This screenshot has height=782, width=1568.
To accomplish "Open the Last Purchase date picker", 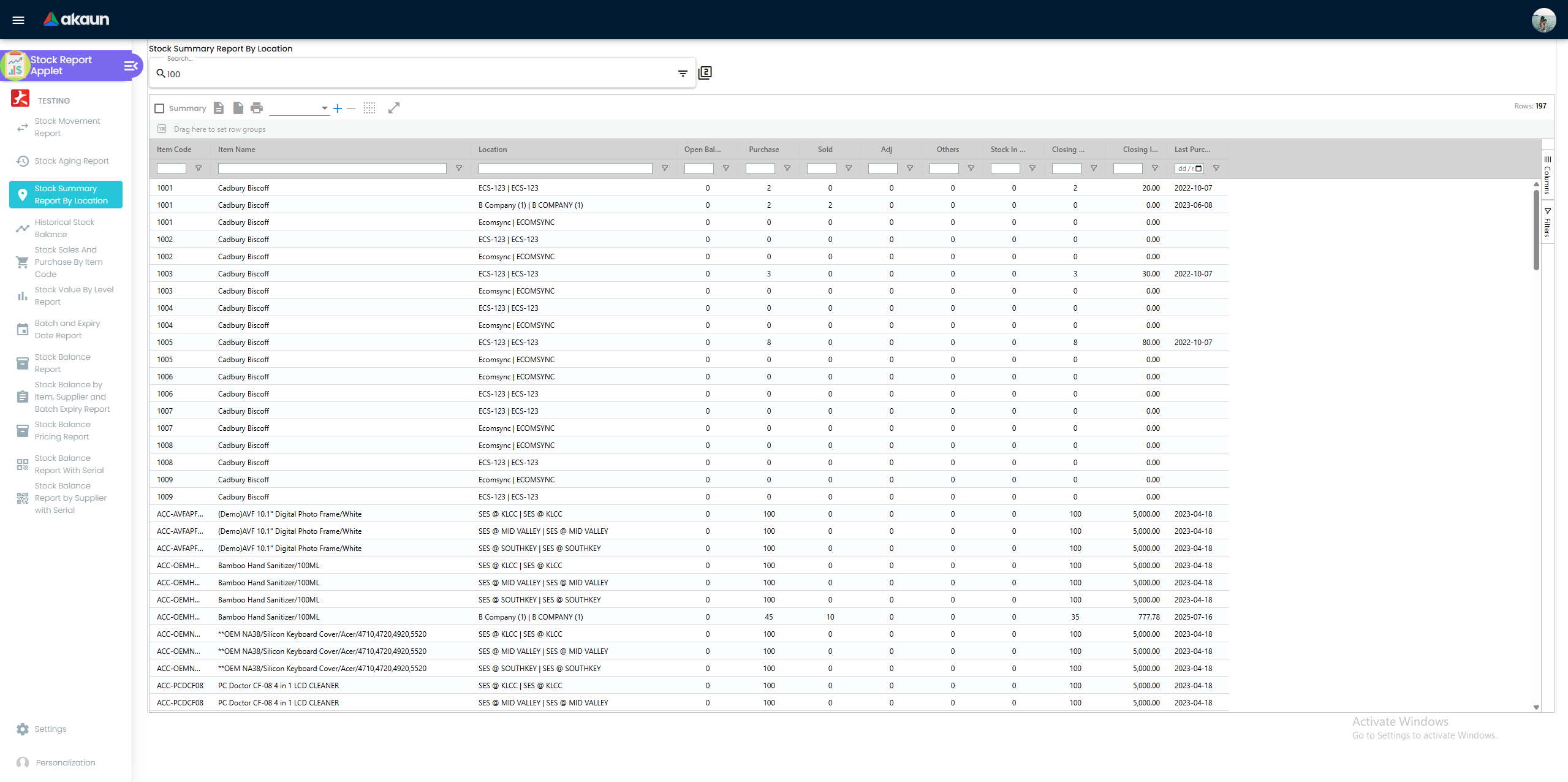I will (1199, 168).
